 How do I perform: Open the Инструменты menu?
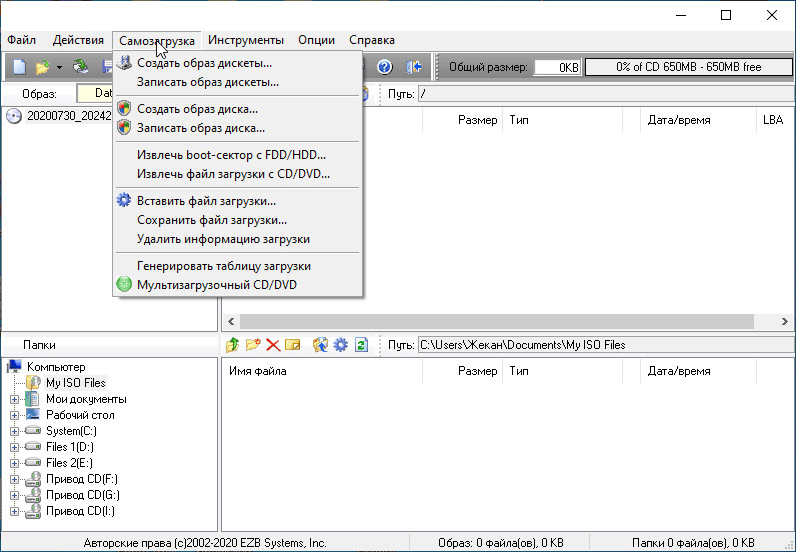pyautogui.click(x=246, y=40)
